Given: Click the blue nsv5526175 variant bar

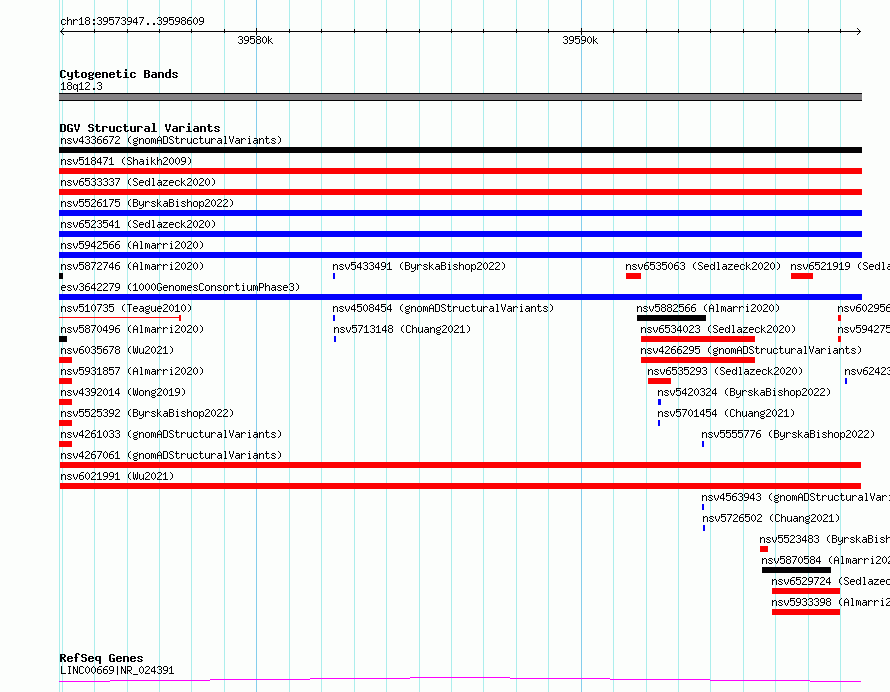Looking at the screenshot, I should (x=460, y=213).
